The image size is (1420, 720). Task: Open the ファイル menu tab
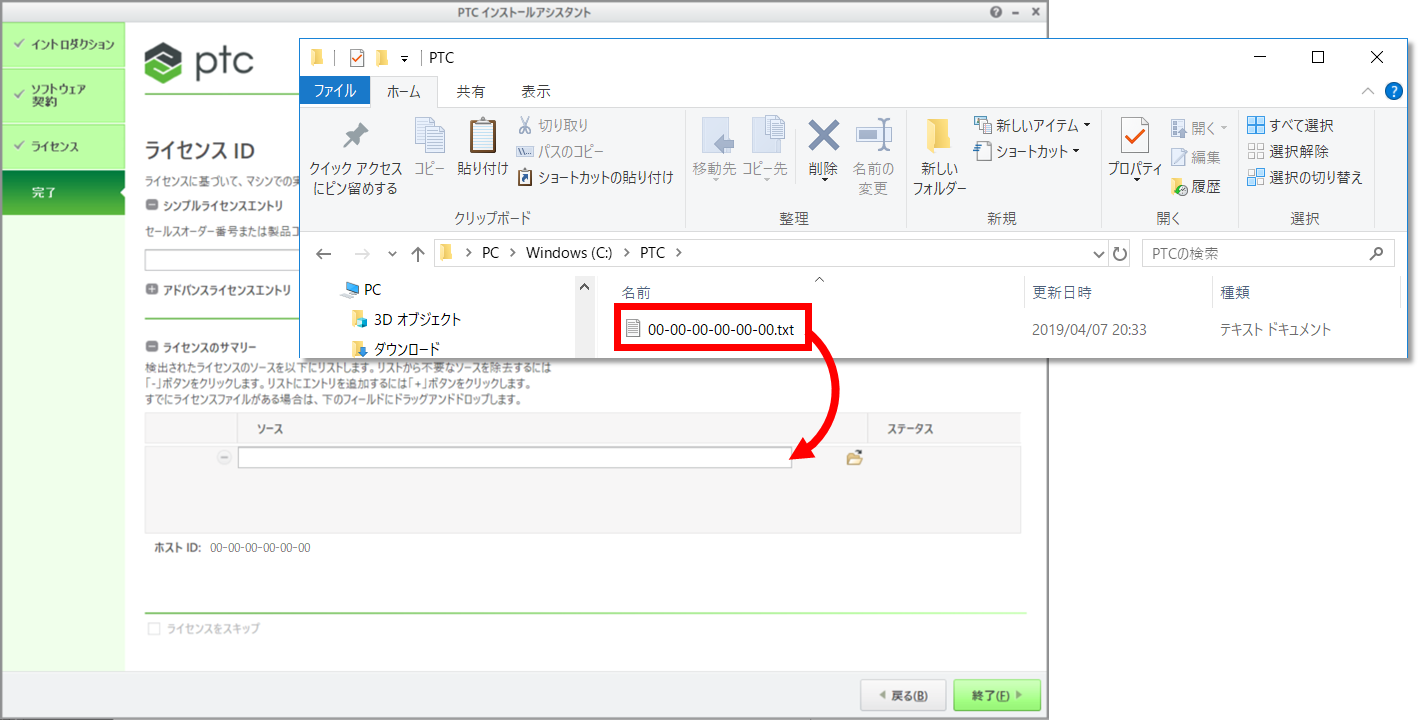pos(335,91)
